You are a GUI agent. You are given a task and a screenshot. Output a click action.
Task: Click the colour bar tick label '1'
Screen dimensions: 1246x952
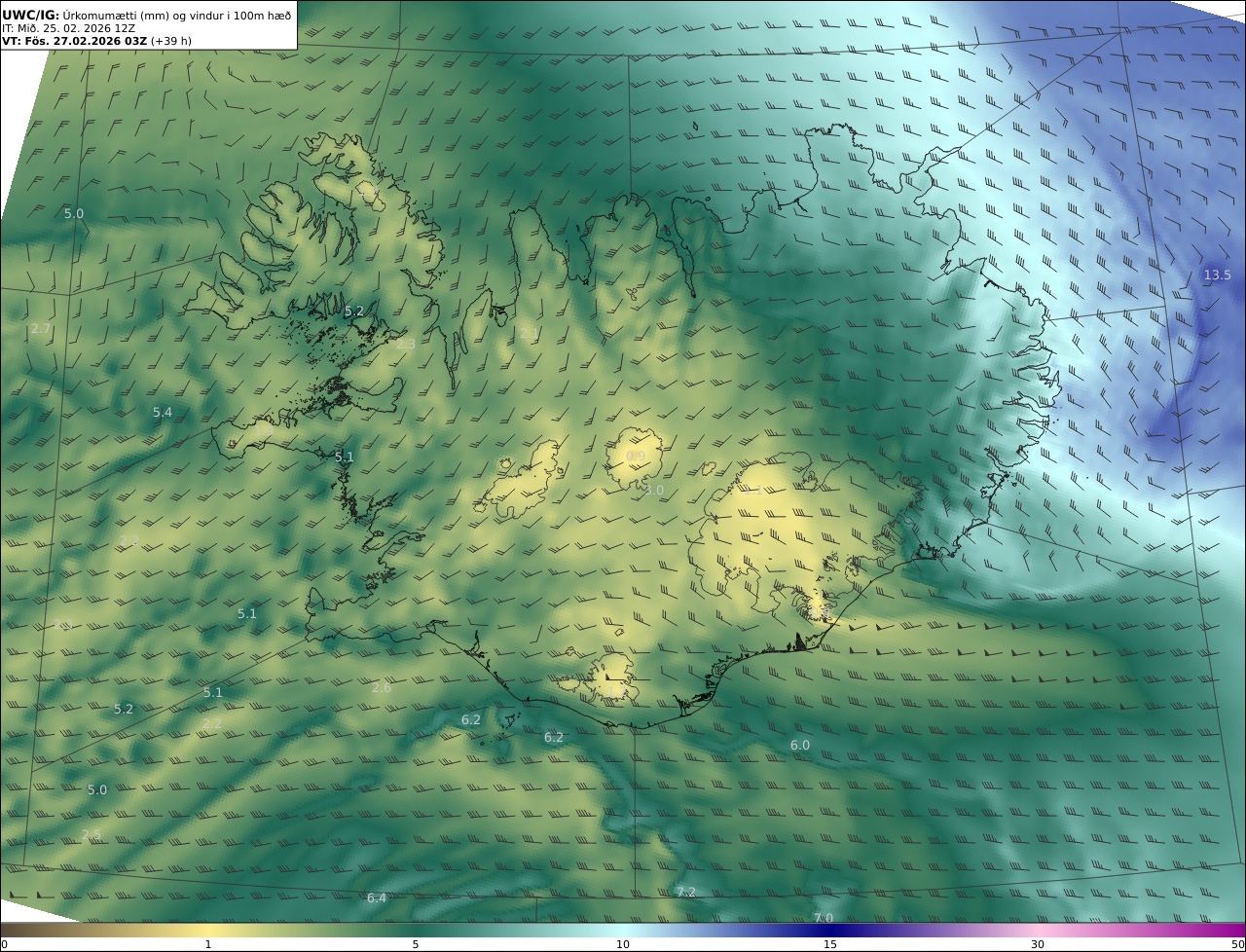[208, 944]
